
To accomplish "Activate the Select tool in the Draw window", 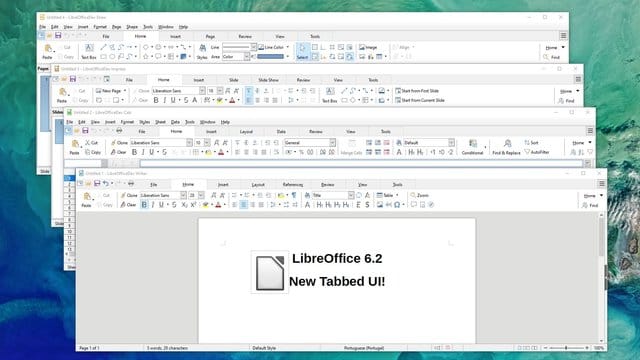I will [x=302, y=52].
